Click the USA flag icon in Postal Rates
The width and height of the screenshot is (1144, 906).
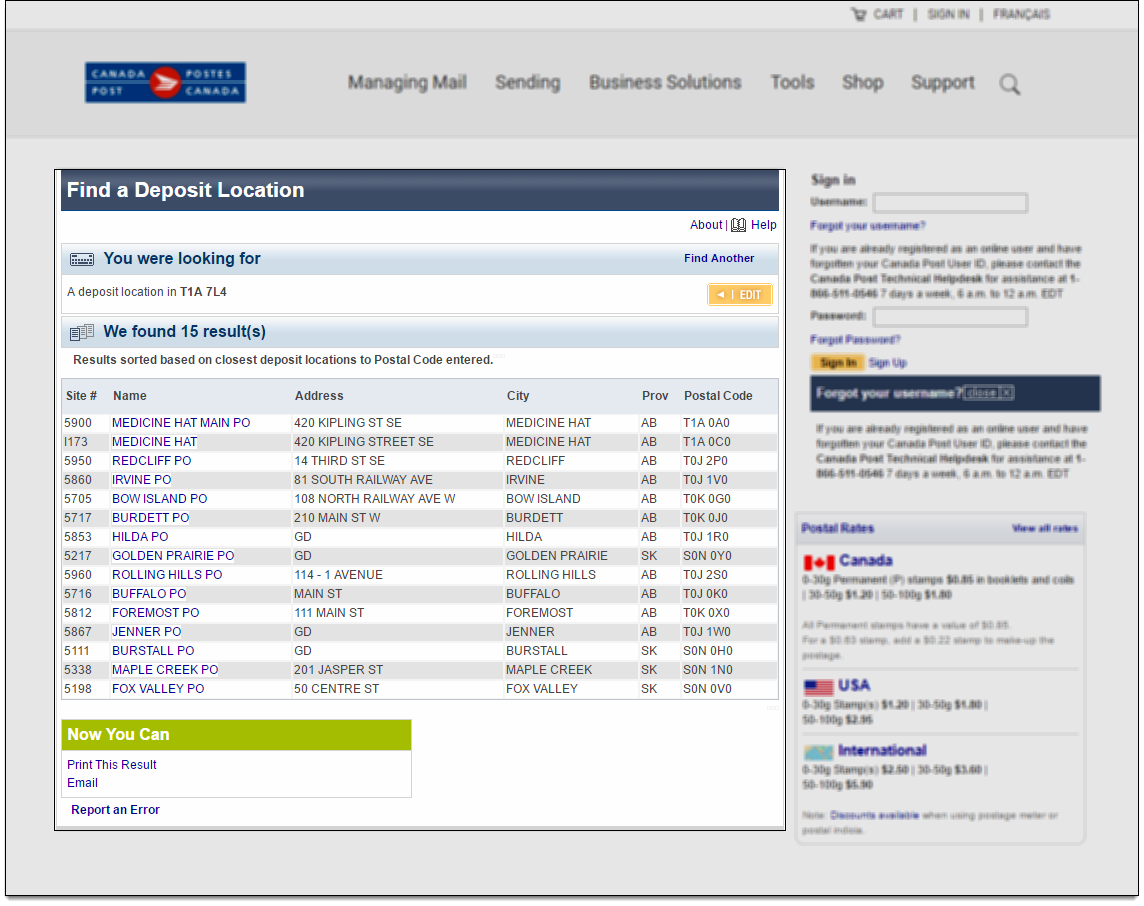[818, 687]
